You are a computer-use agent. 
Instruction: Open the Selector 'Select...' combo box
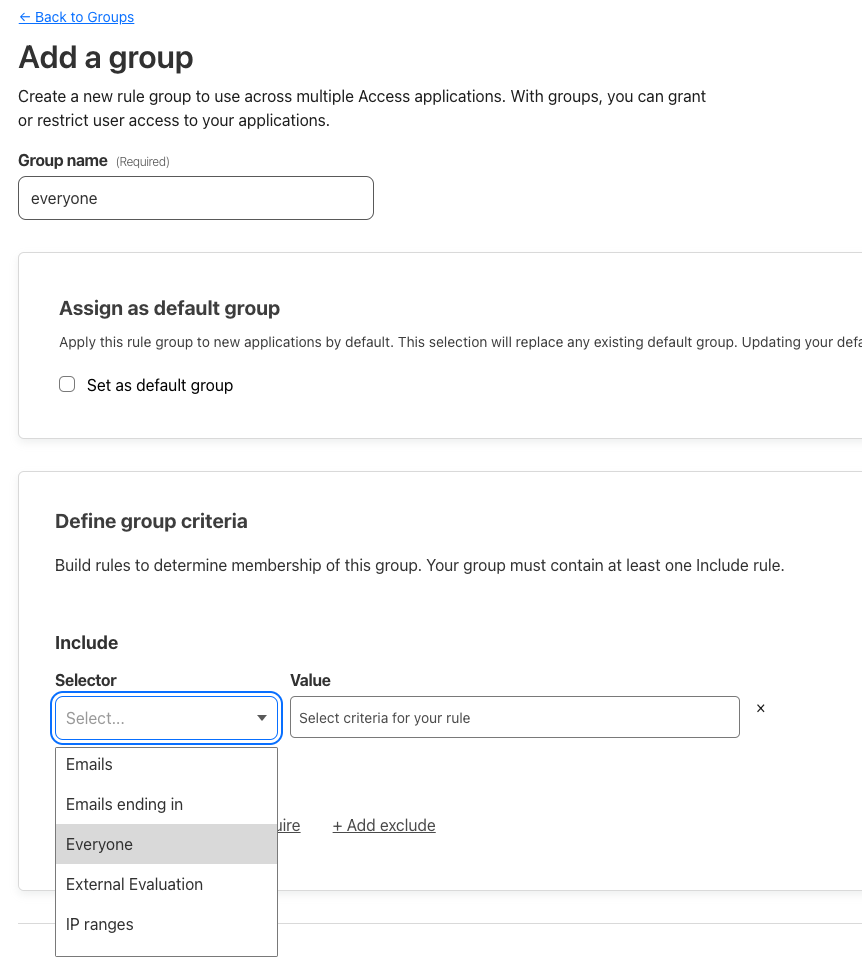click(155, 718)
